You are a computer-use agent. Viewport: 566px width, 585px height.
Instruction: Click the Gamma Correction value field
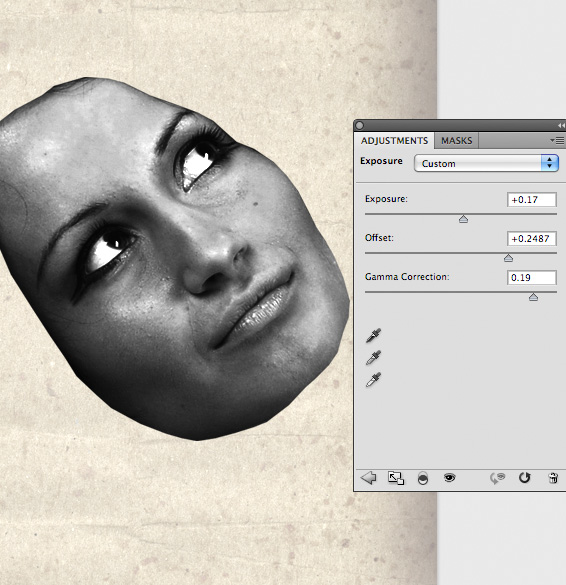click(532, 278)
